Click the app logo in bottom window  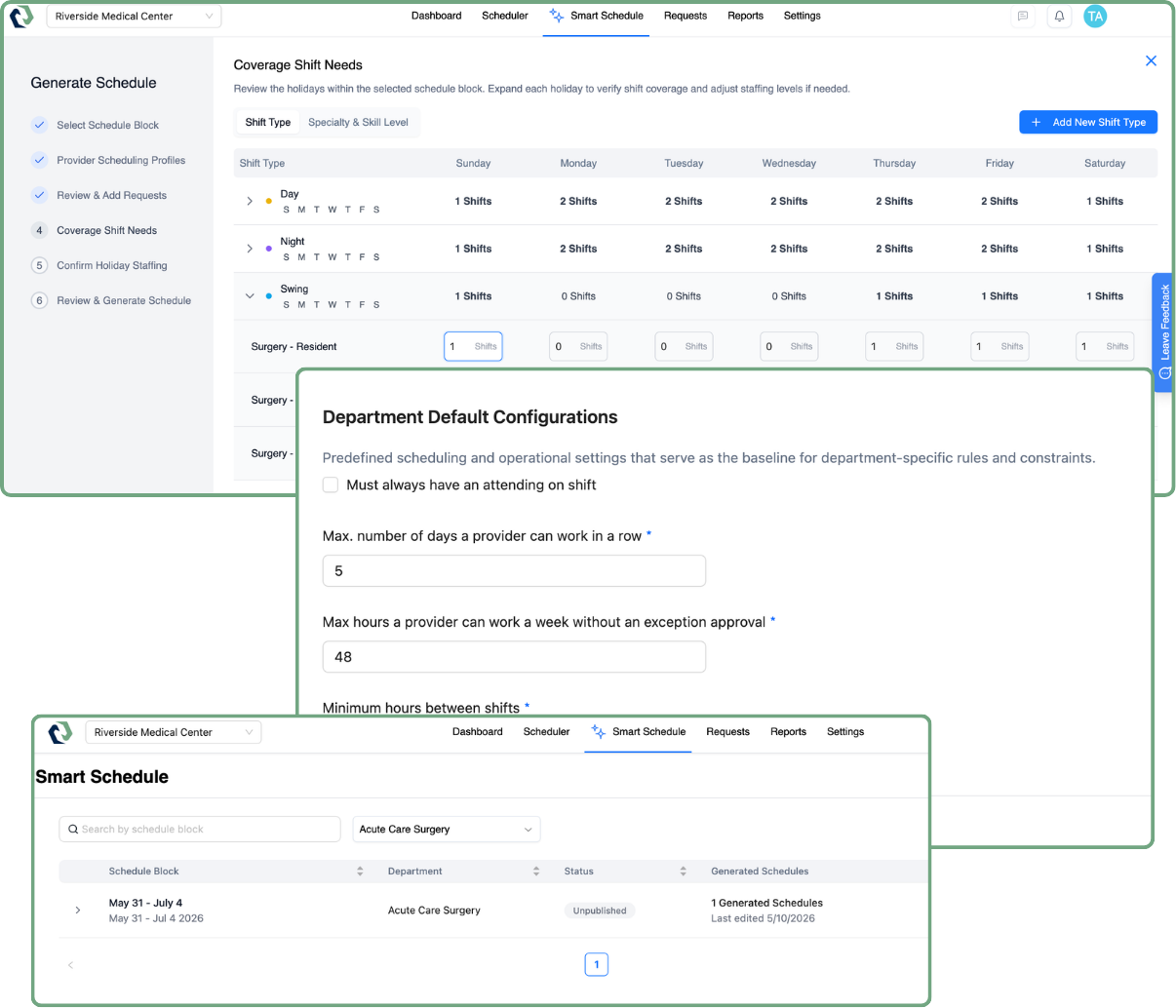[60, 732]
